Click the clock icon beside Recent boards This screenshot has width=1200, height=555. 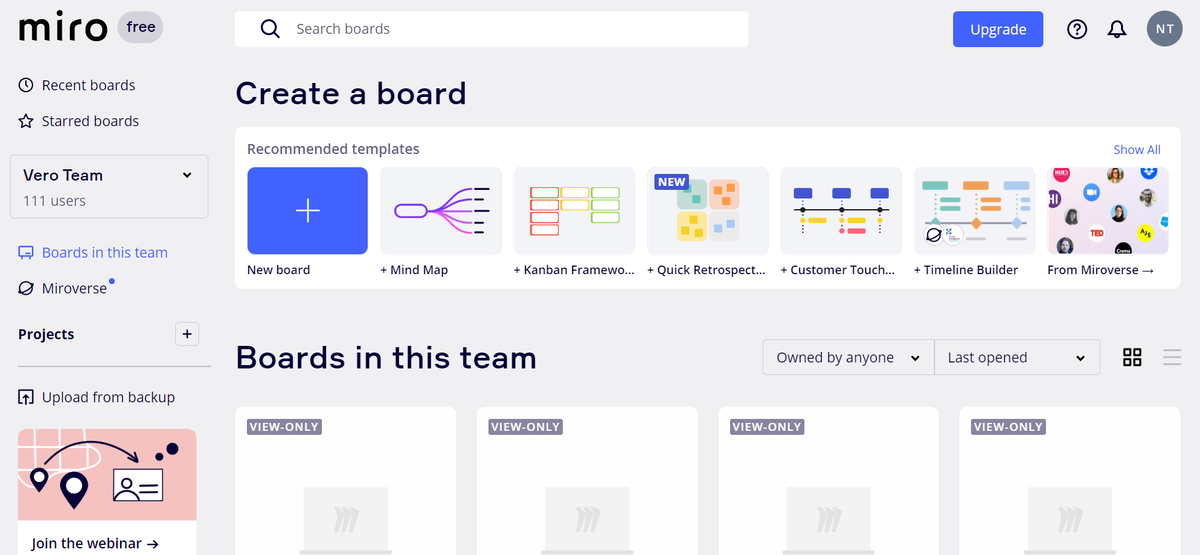tap(26, 85)
